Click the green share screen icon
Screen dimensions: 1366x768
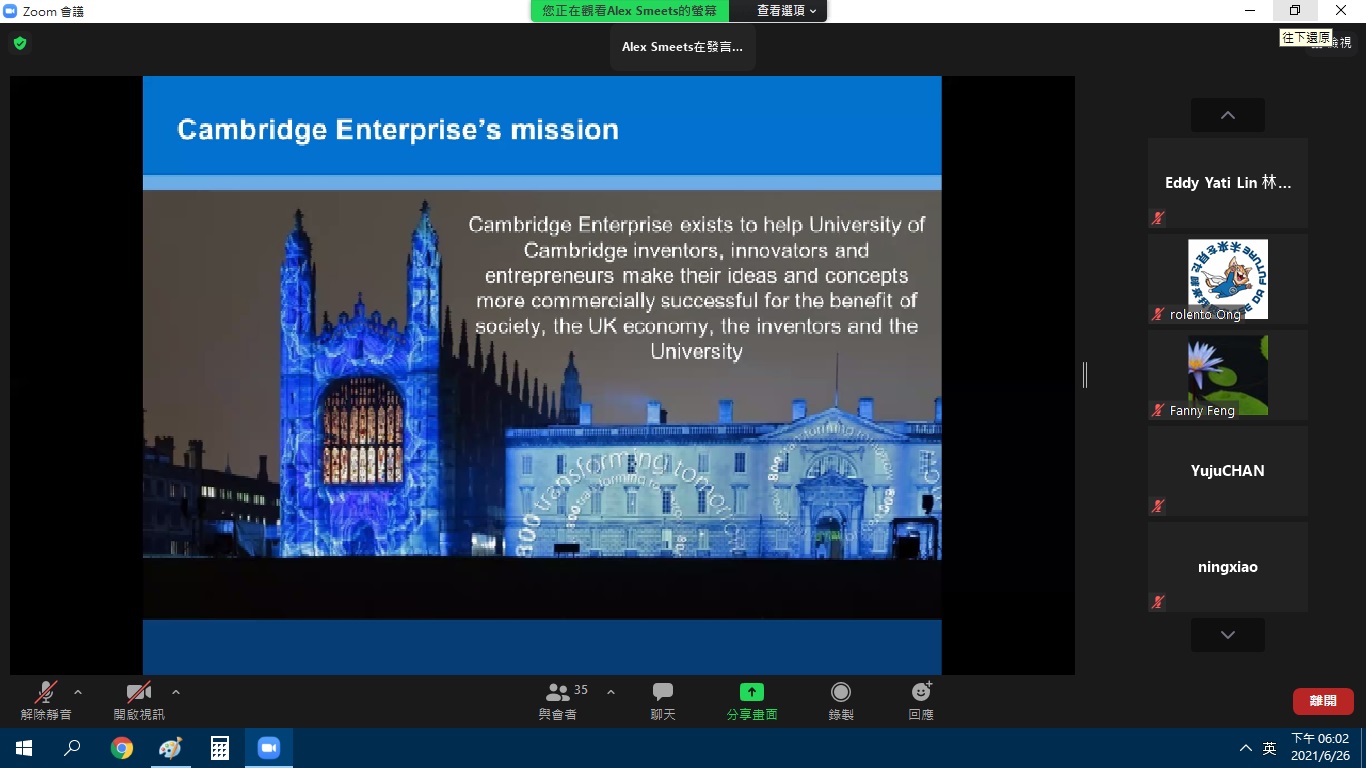click(751, 693)
